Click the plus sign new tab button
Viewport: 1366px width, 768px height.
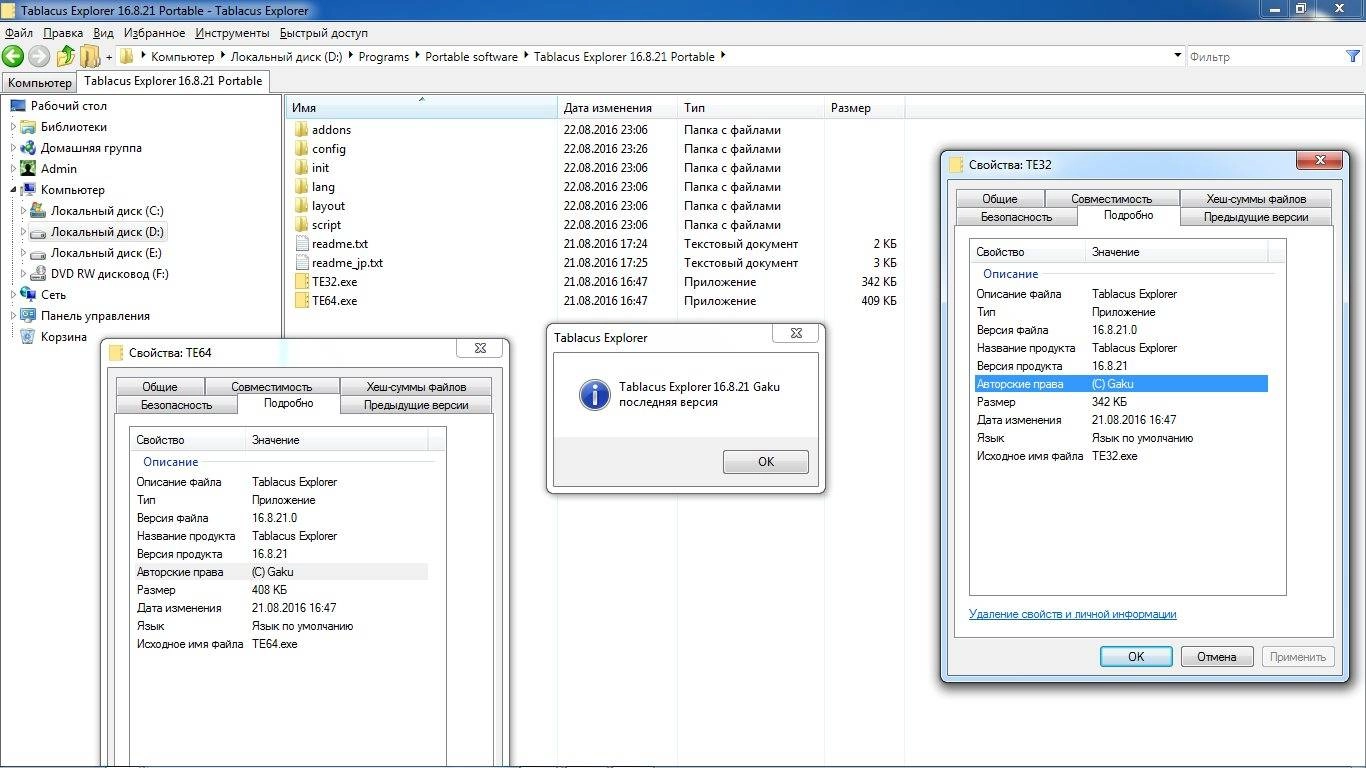coord(109,57)
